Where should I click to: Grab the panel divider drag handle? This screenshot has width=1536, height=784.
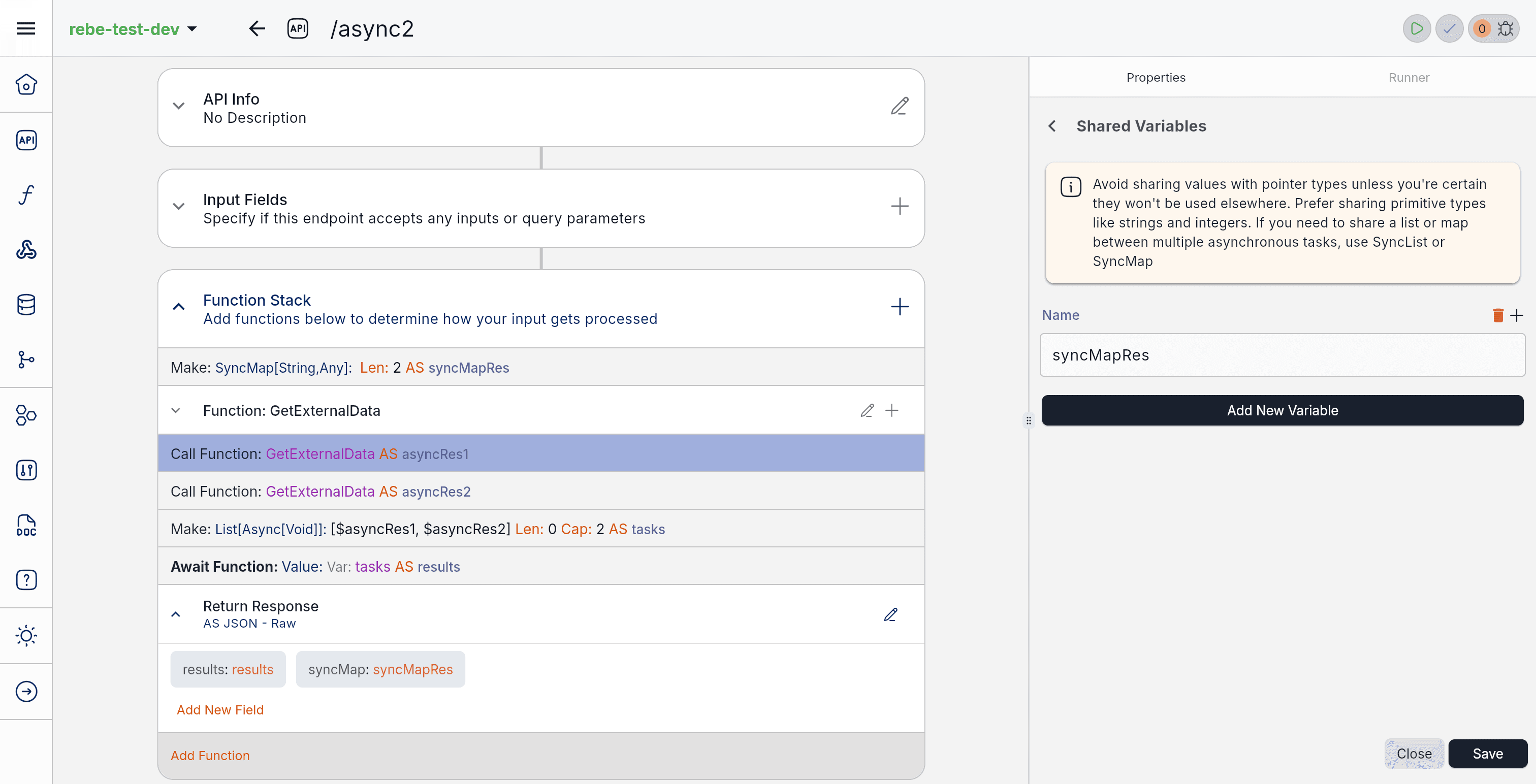[1029, 421]
